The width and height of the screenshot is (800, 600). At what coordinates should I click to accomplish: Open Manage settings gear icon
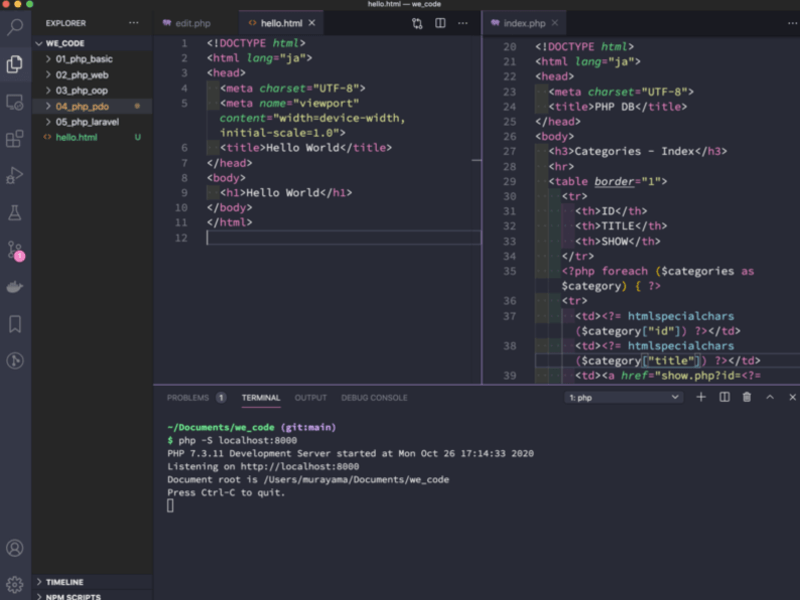point(15,584)
